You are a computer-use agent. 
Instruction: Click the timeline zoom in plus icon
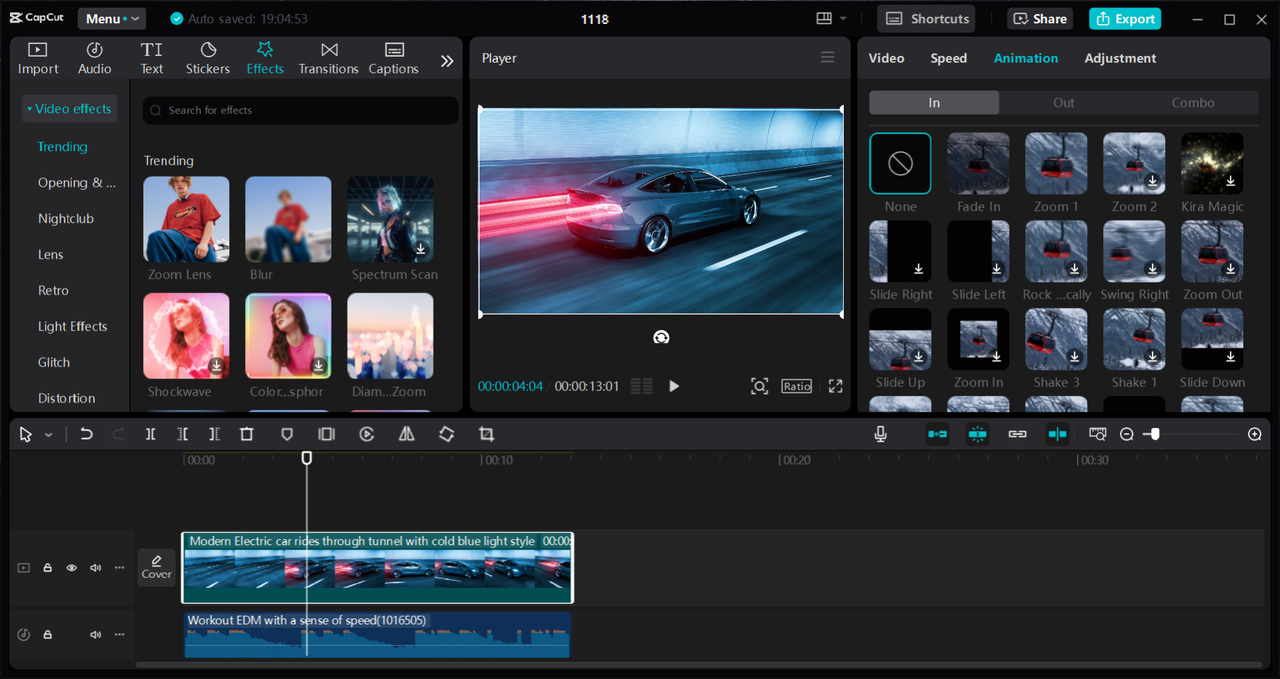(x=1255, y=434)
